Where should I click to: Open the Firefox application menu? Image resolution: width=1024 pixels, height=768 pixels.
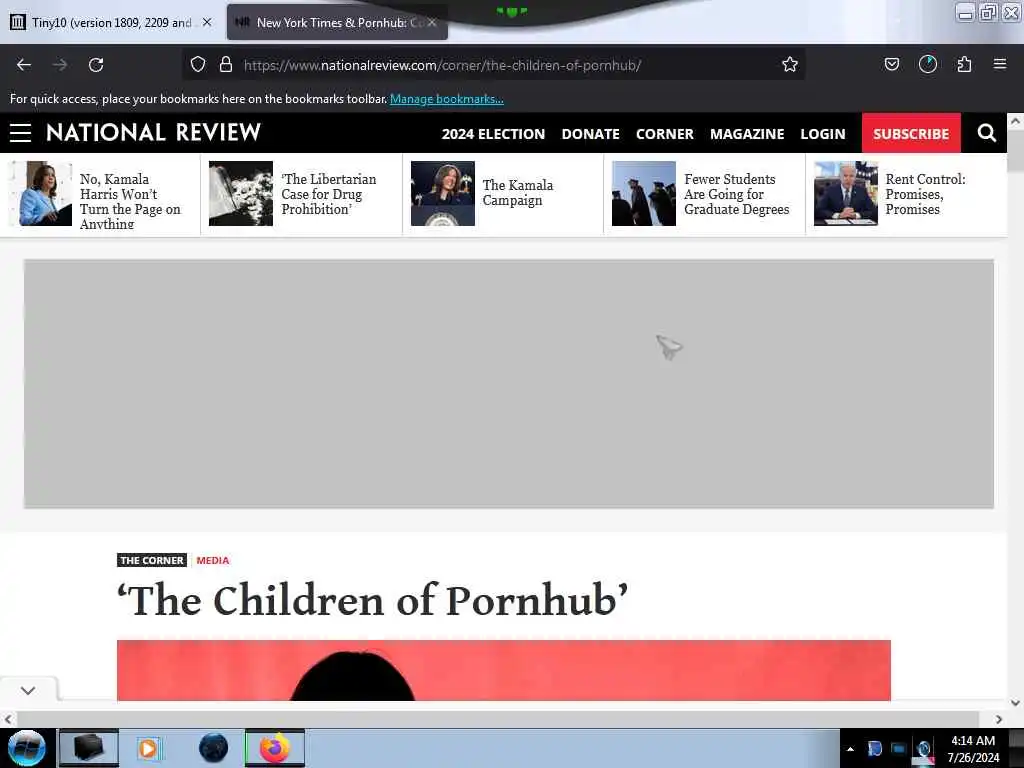(999, 64)
